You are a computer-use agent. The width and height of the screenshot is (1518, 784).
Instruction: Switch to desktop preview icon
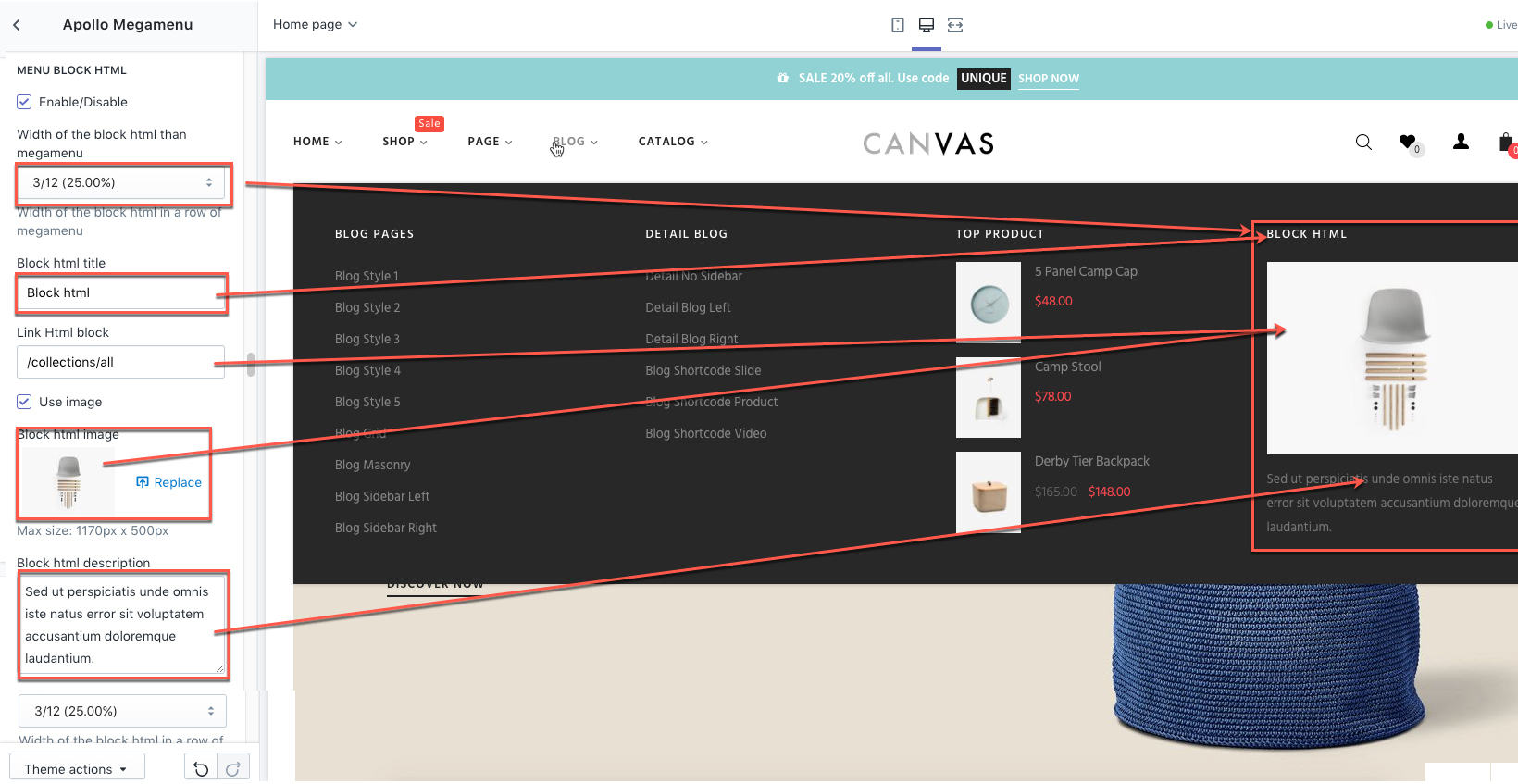tap(927, 25)
